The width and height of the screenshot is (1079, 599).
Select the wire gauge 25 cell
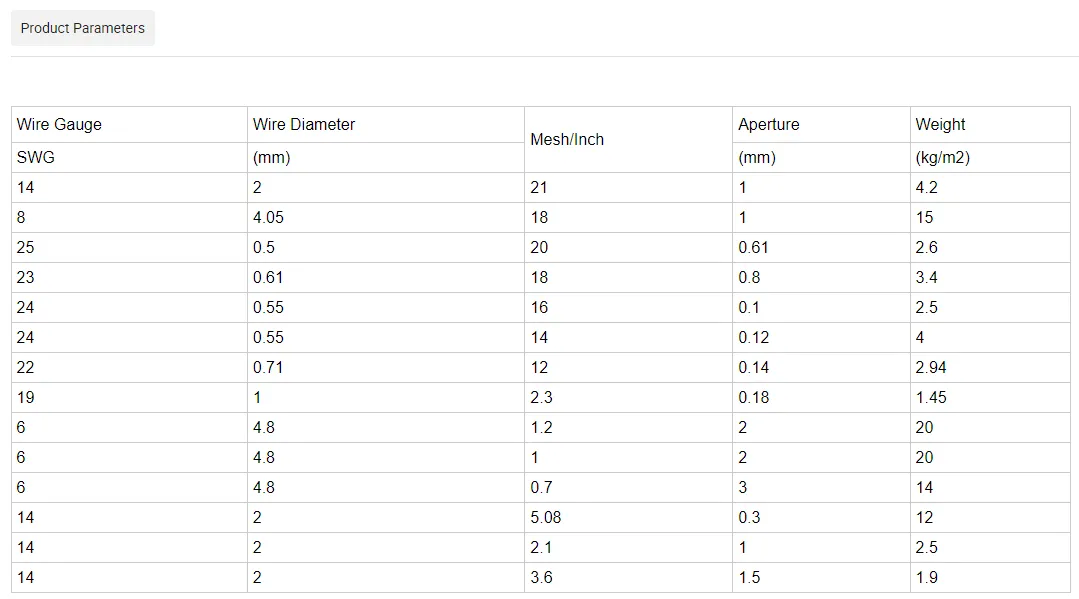26,247
